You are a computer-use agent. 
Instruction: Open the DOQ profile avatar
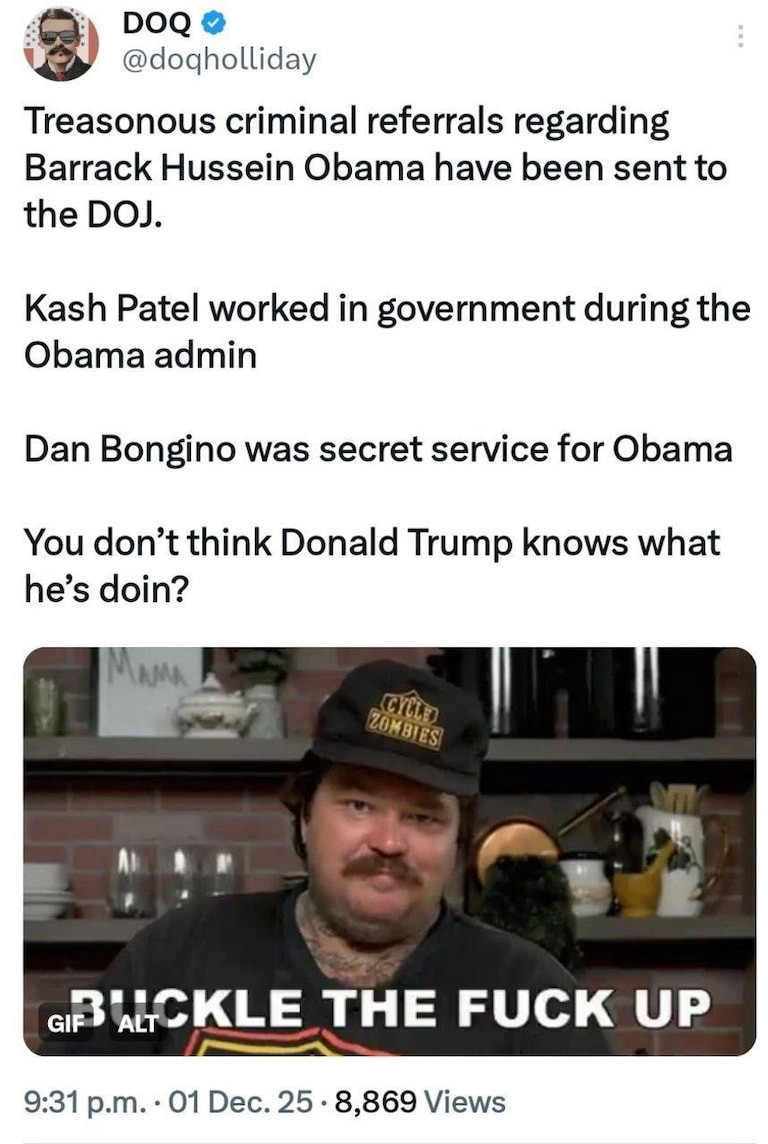click(x=61, y=44)
